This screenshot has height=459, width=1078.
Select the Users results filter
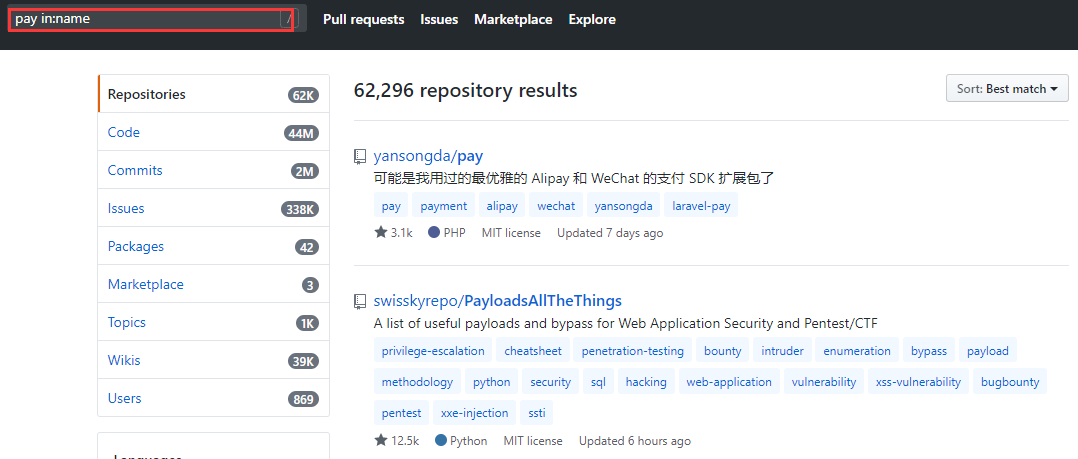(x=214, y=398)
